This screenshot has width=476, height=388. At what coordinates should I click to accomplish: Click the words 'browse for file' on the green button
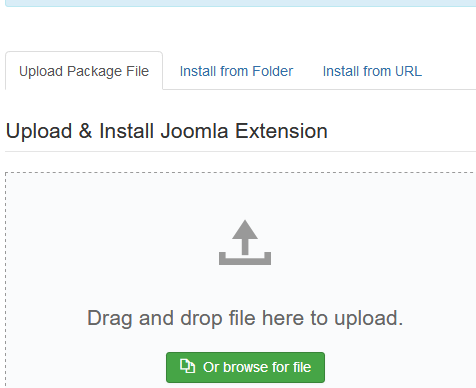pos(267,367)
